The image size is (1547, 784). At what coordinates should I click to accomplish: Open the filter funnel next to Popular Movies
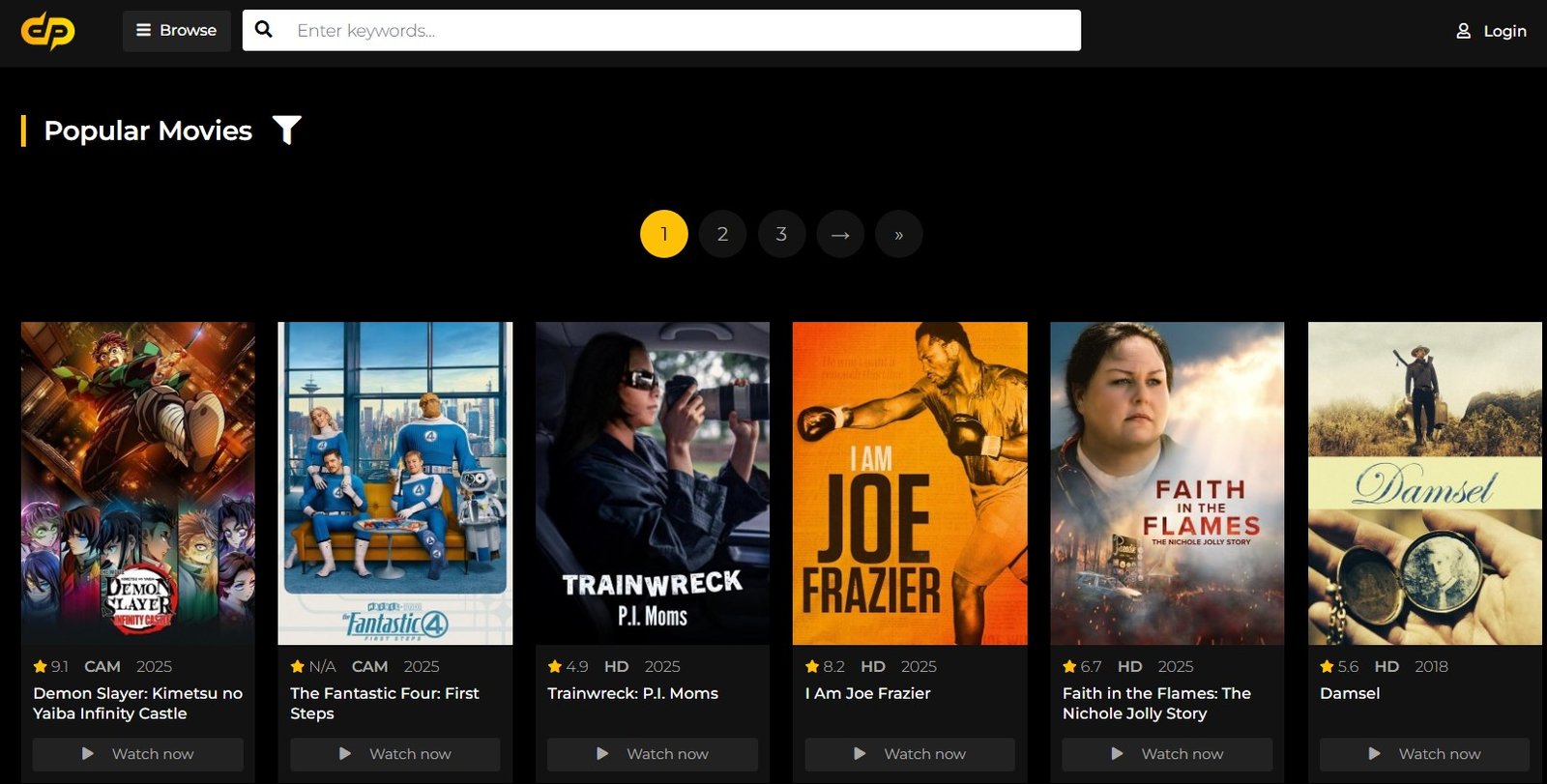(287, 130)
